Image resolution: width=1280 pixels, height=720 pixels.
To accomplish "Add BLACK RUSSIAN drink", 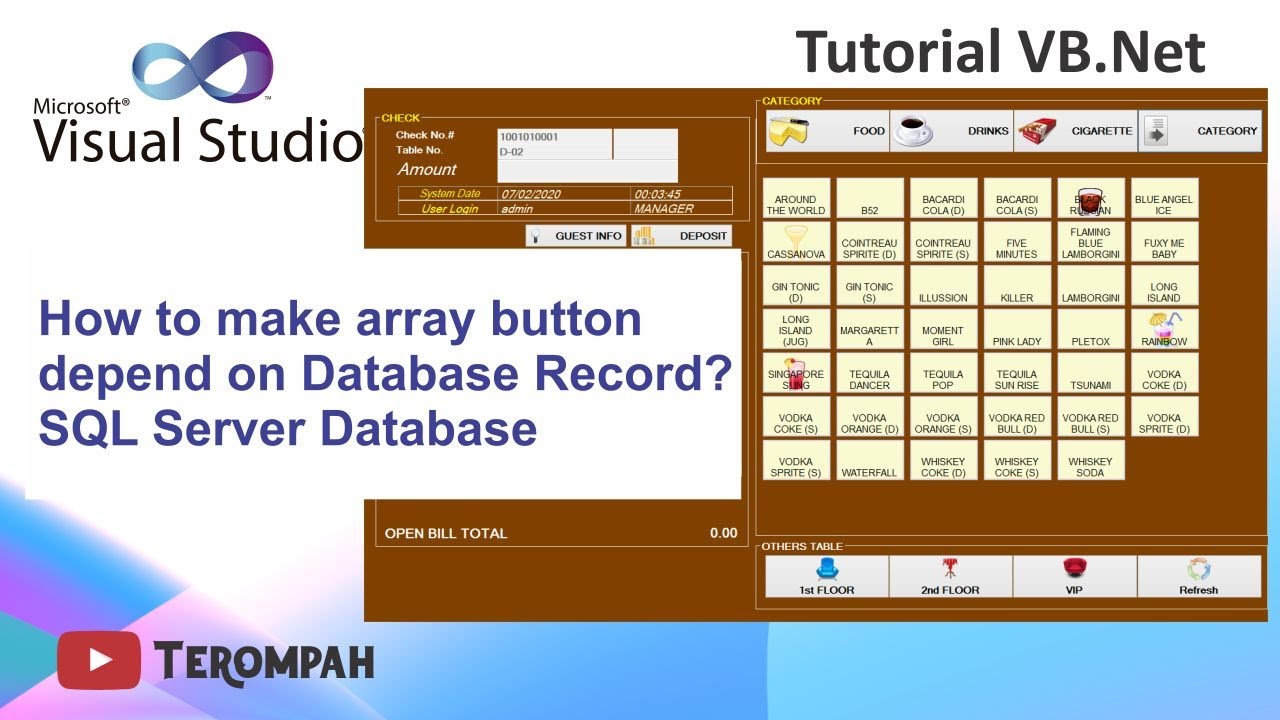I will pos(1091,198).
